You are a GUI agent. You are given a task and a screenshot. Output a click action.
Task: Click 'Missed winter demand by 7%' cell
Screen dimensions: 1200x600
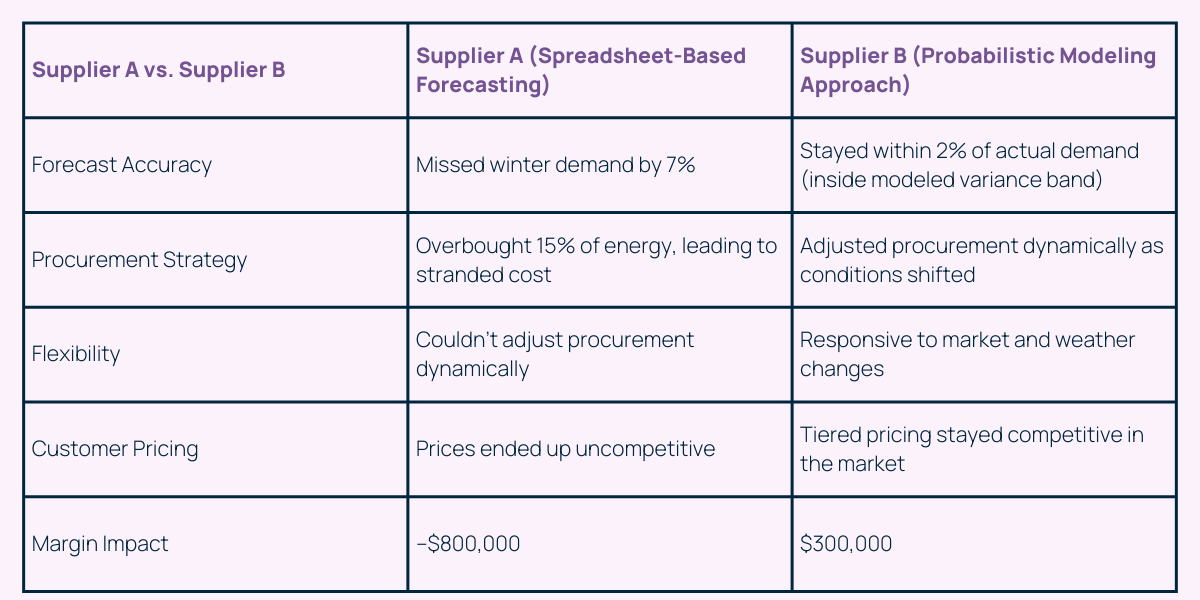point(555,165)
